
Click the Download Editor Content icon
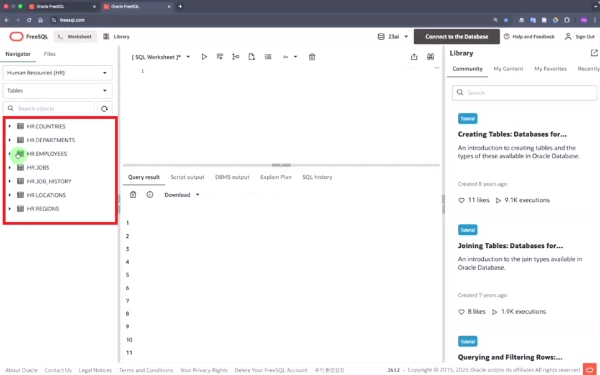coord(251,57)
